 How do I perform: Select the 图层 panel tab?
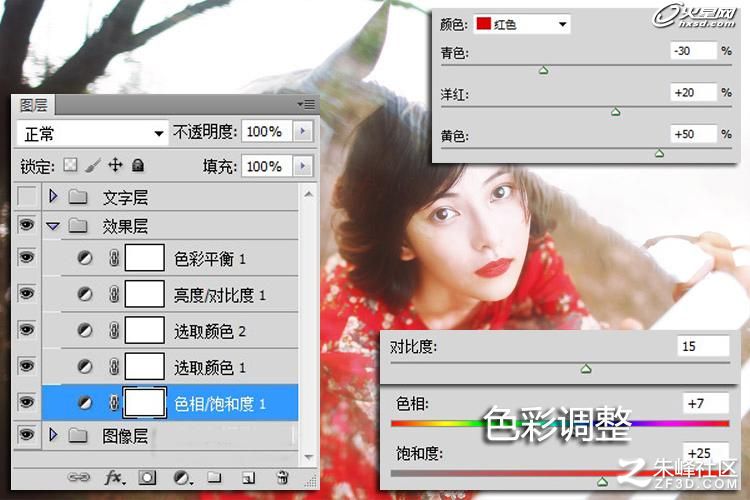click(33, 105)
